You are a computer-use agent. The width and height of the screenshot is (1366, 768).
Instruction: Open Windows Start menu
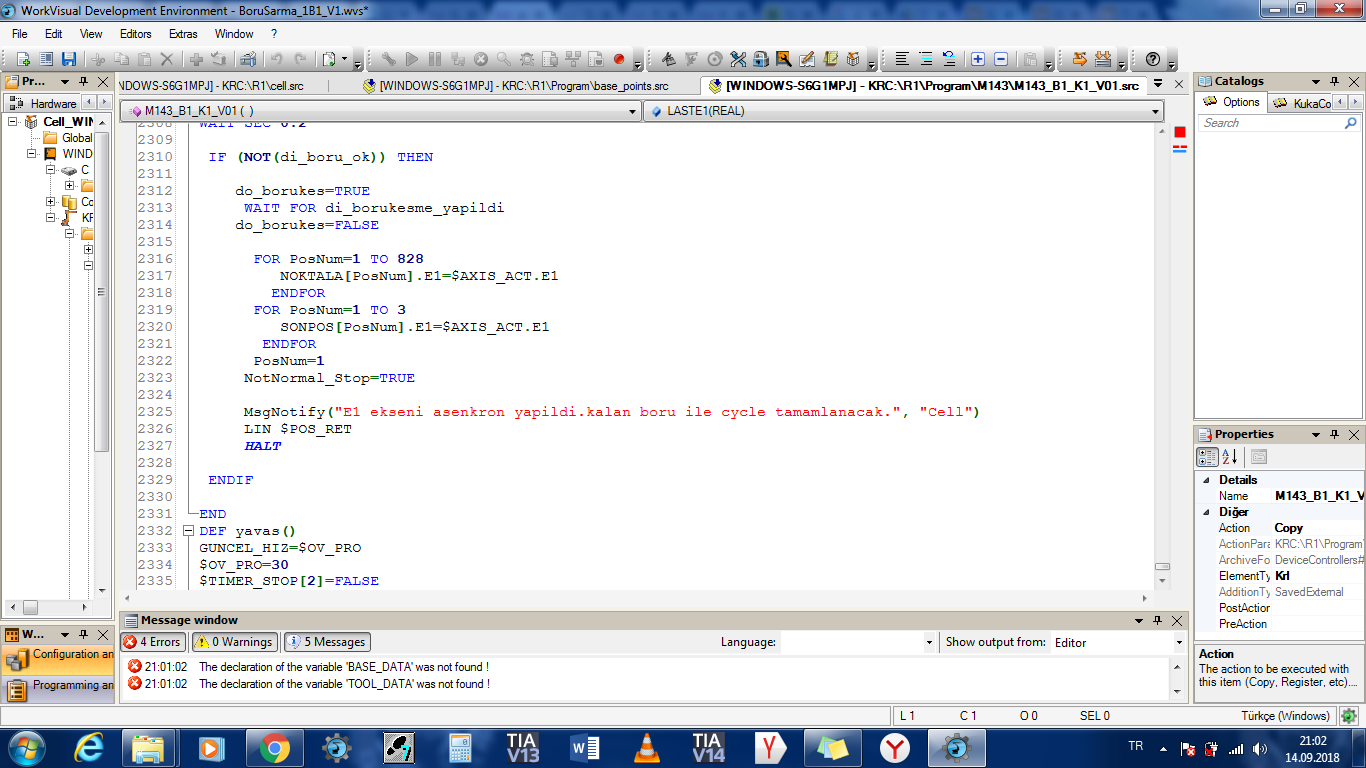25,747
